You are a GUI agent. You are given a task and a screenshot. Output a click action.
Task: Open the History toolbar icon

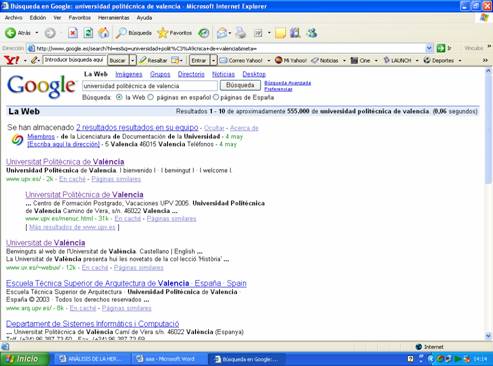tap(204, 33)
